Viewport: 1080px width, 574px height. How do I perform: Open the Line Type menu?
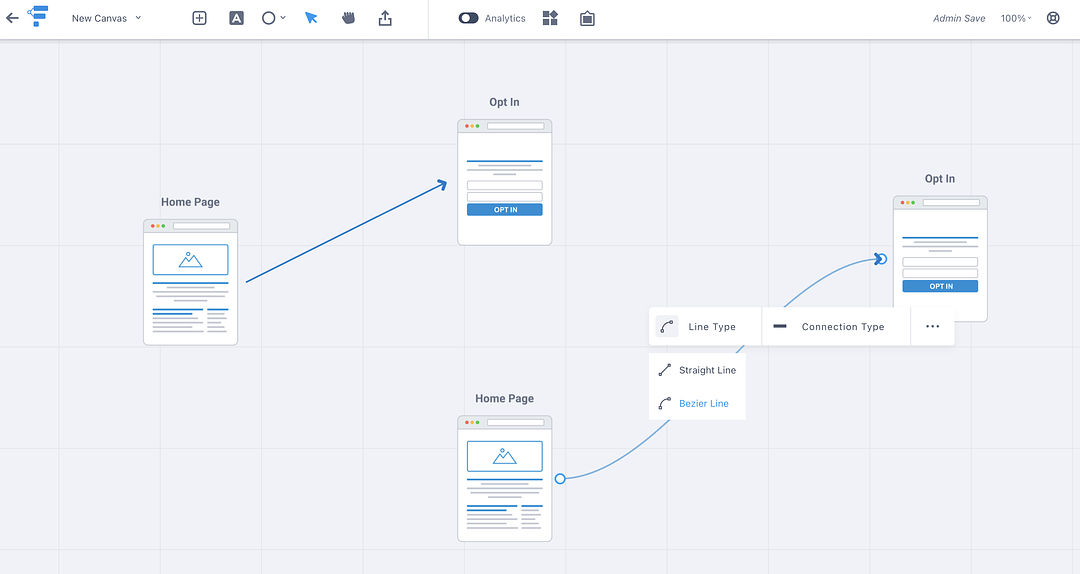coord(705,327)
